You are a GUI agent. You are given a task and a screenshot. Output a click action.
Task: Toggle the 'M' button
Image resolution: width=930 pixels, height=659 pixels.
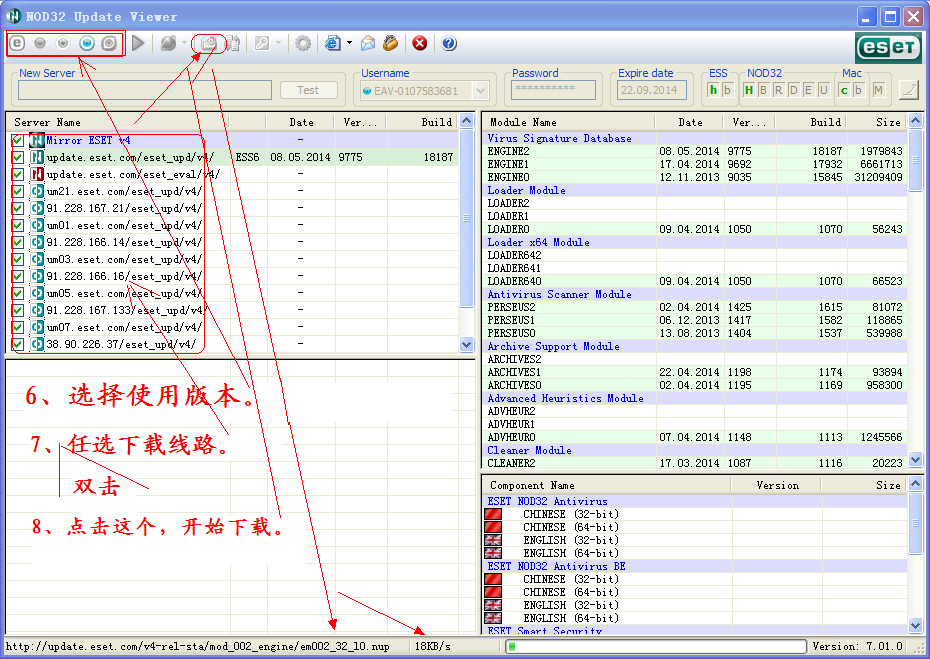click(x=878, y=90)
